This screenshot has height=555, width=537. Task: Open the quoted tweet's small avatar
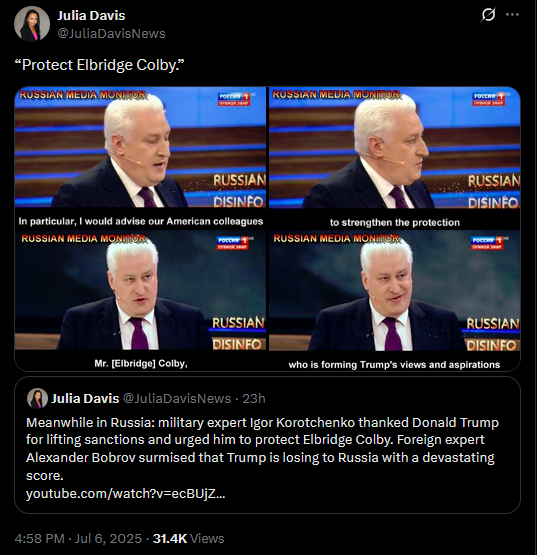click(x=37, y=399)
